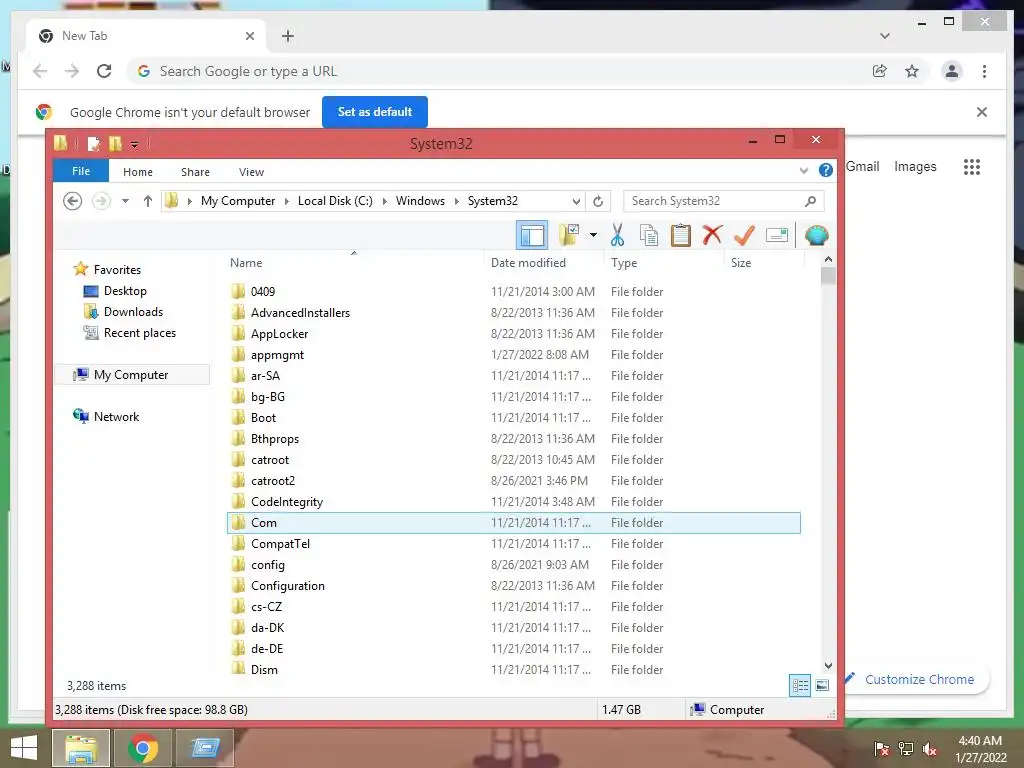Reload page in Chrome
This screenshot has width=1024, height=768.
tap(104, 71)
